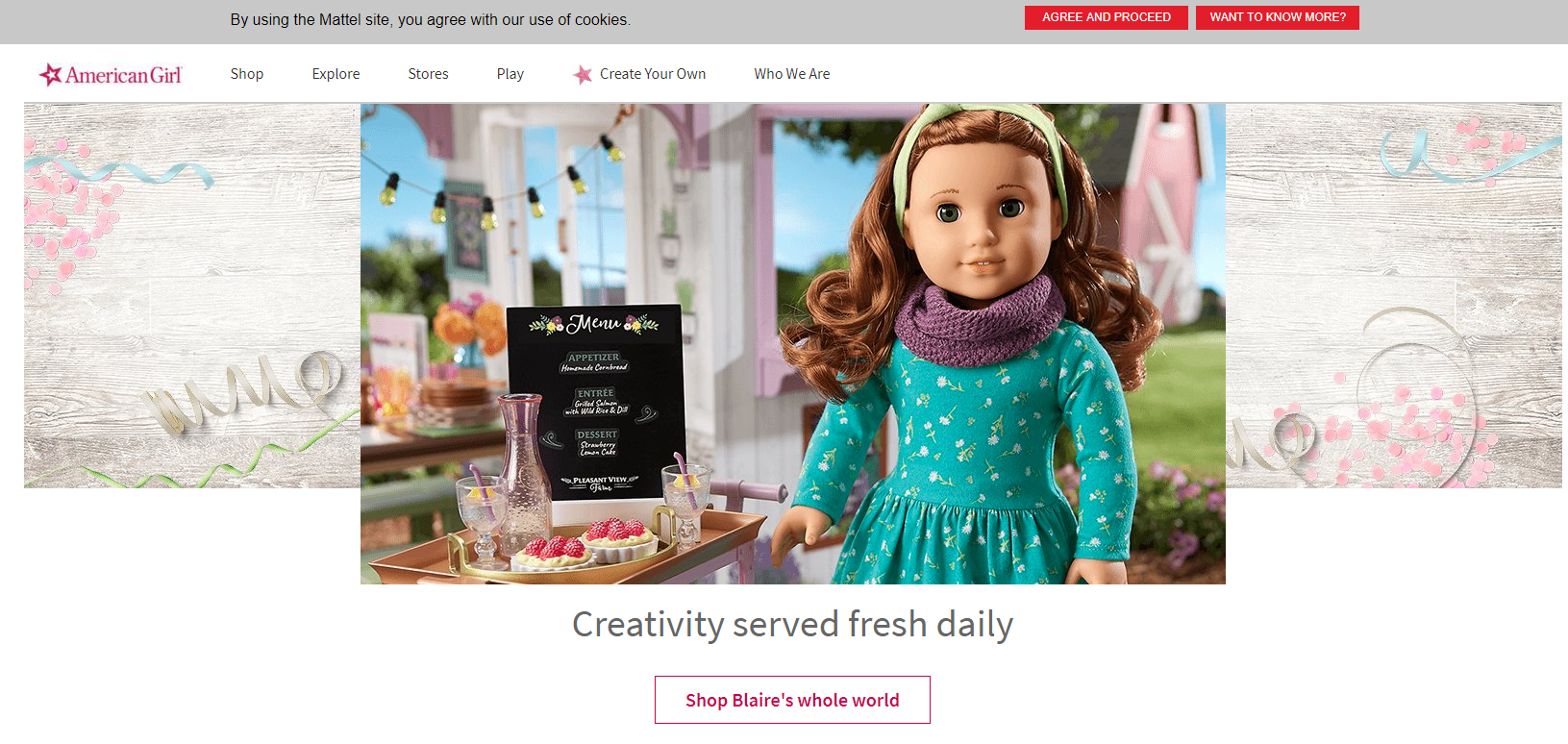Click the American Girl wordmark text
Image resolution: width=1568 pixels, height=744 pixels.
(123, 75)
